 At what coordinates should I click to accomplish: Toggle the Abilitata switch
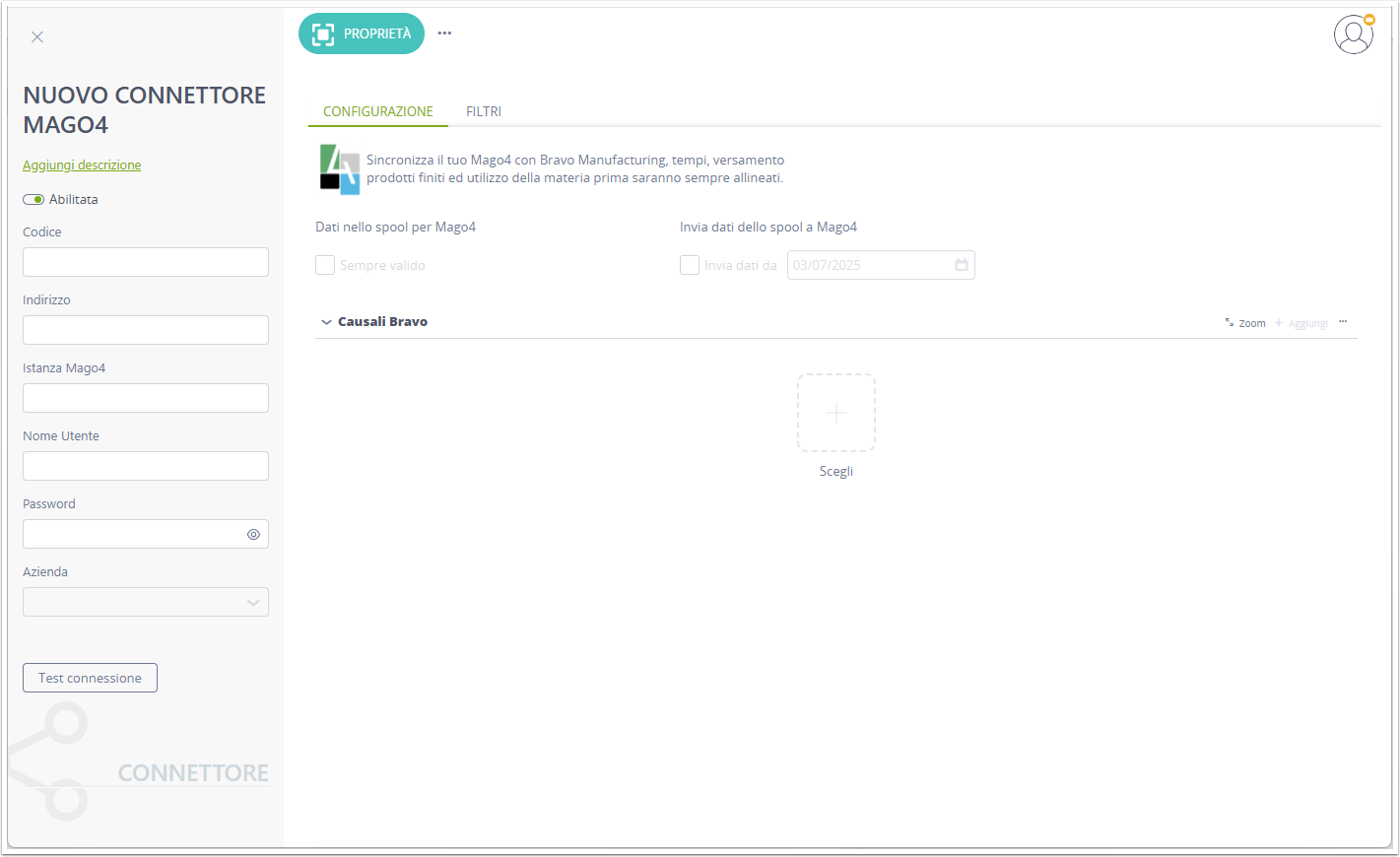(33, 199)
